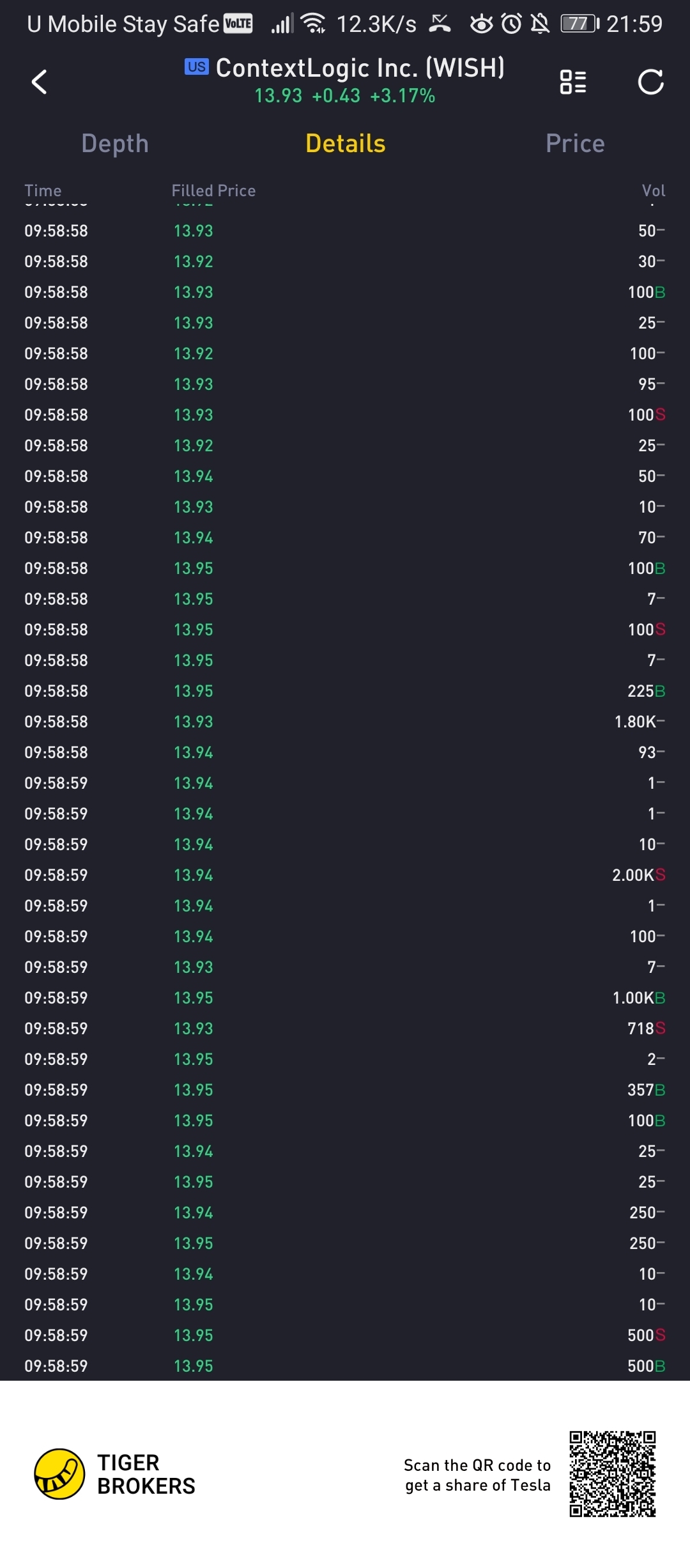Tap the Time column header
Viewport: 690px width, 1568px height.
[43, 190]
